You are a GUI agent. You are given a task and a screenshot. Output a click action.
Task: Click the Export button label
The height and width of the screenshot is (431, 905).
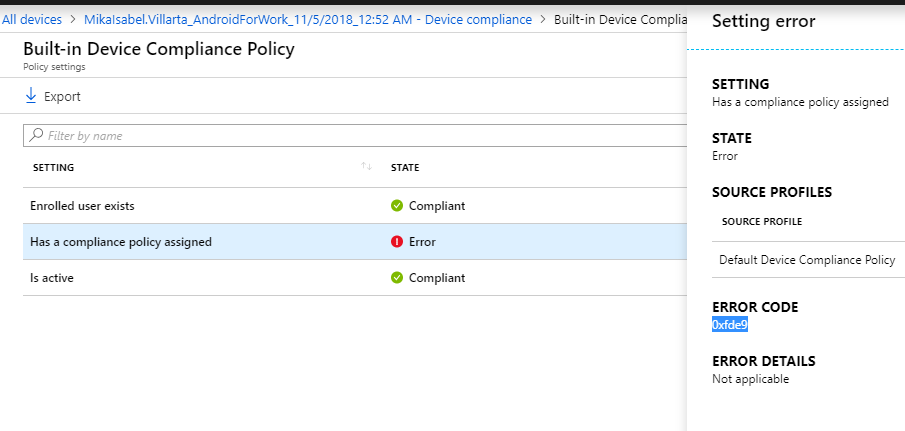pos(62,97)
